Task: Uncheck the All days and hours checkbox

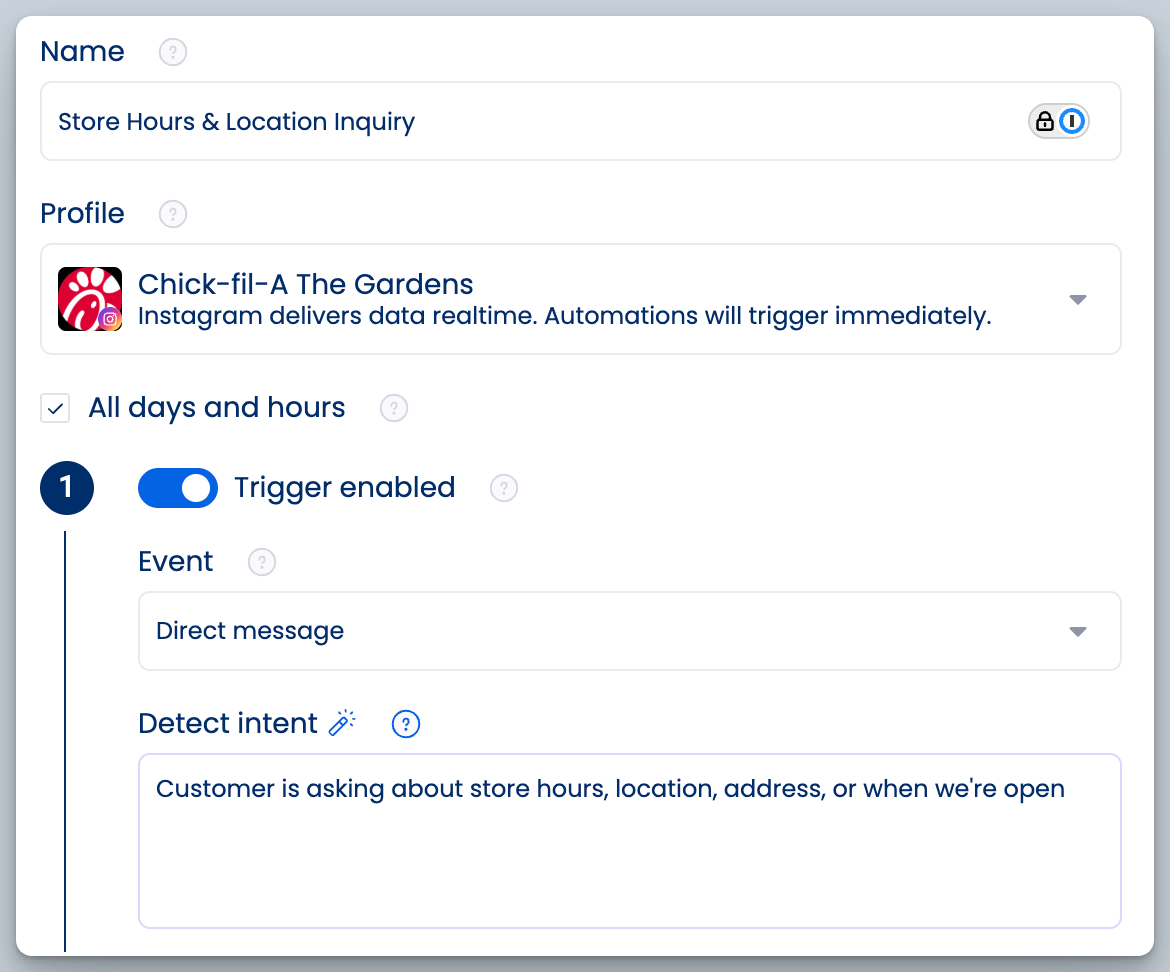Action: point(55,408)
